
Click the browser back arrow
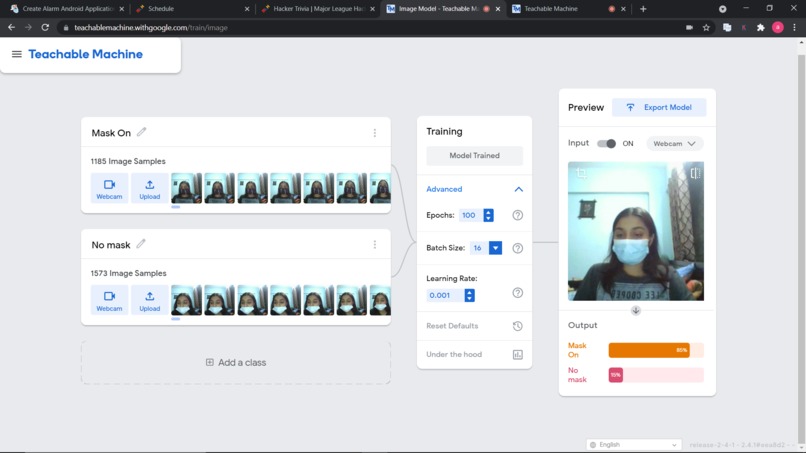pyautogui.click(x=11, y=27)
